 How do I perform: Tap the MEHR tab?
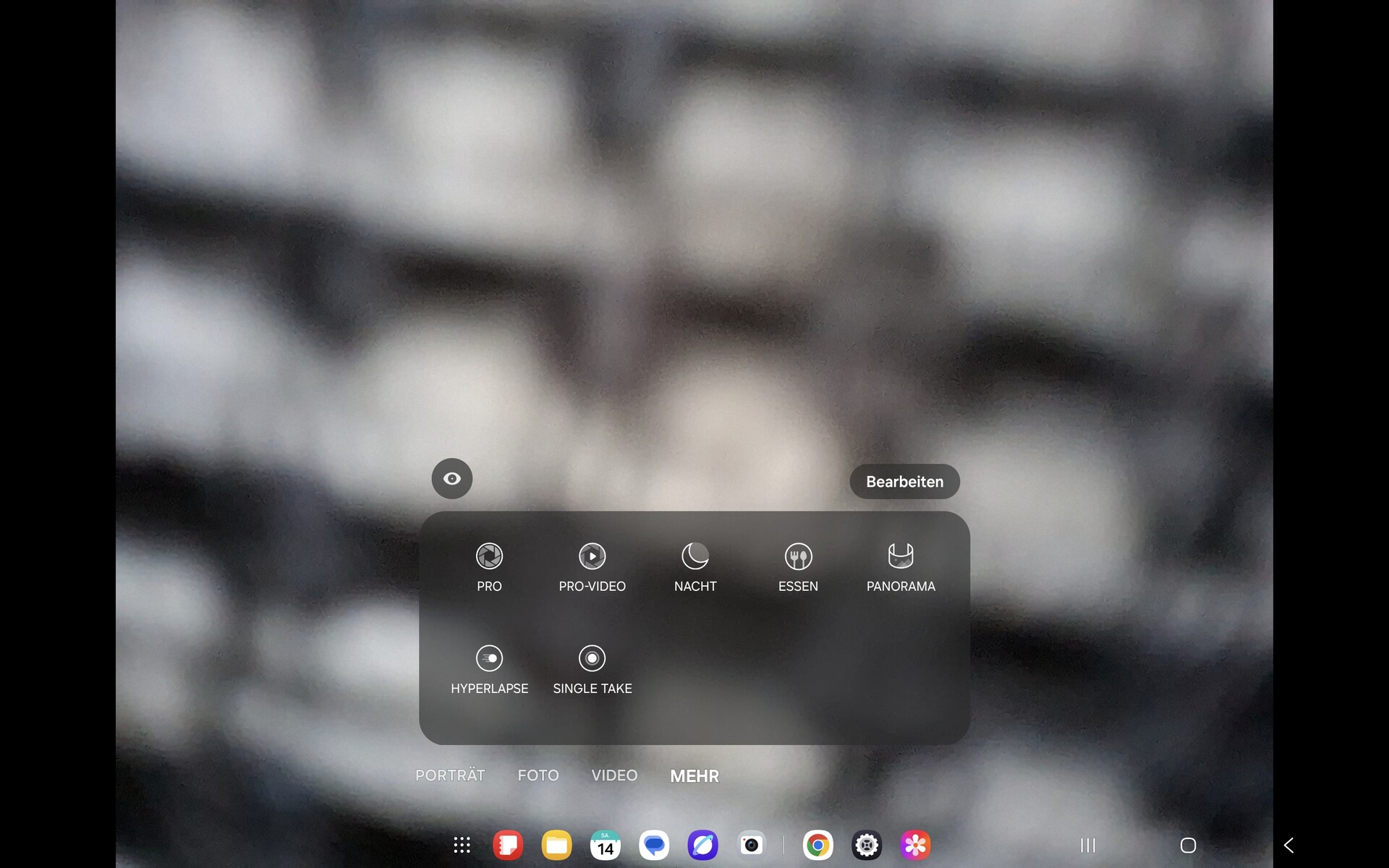click(x=694, y=776)
